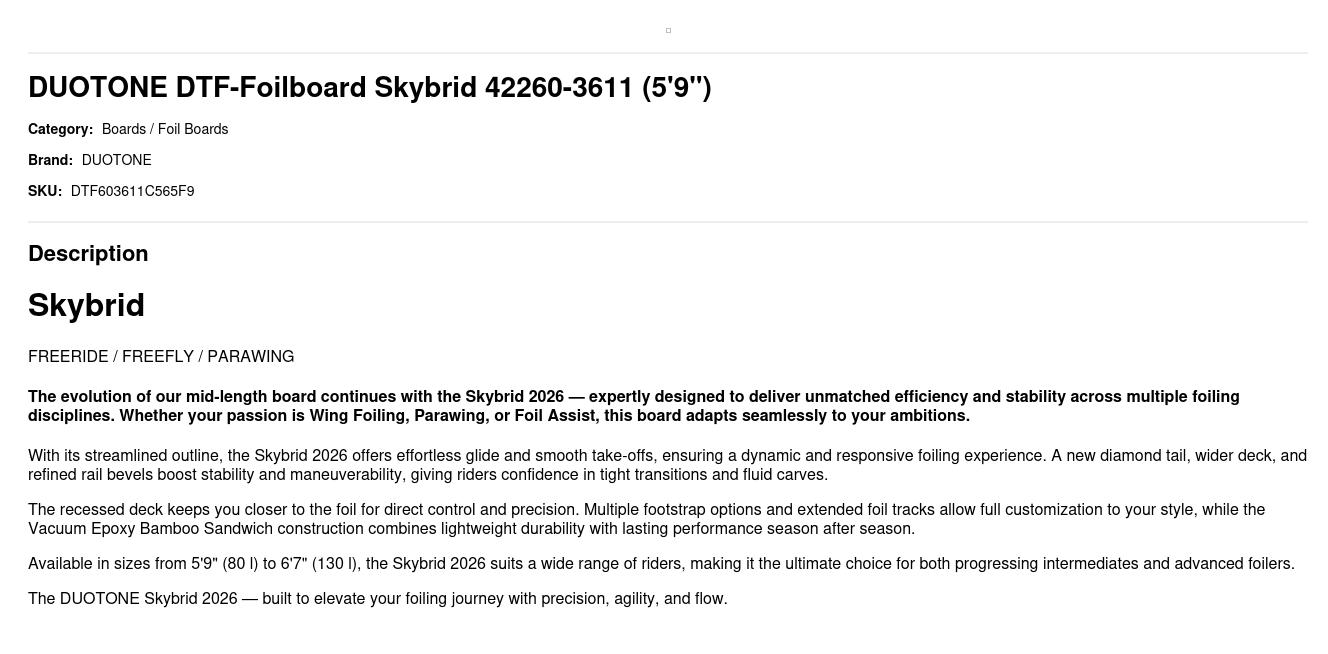Click the "Available in sizes" paragraph
Viewport: 1328px width, 654px height.
(661, 564)
